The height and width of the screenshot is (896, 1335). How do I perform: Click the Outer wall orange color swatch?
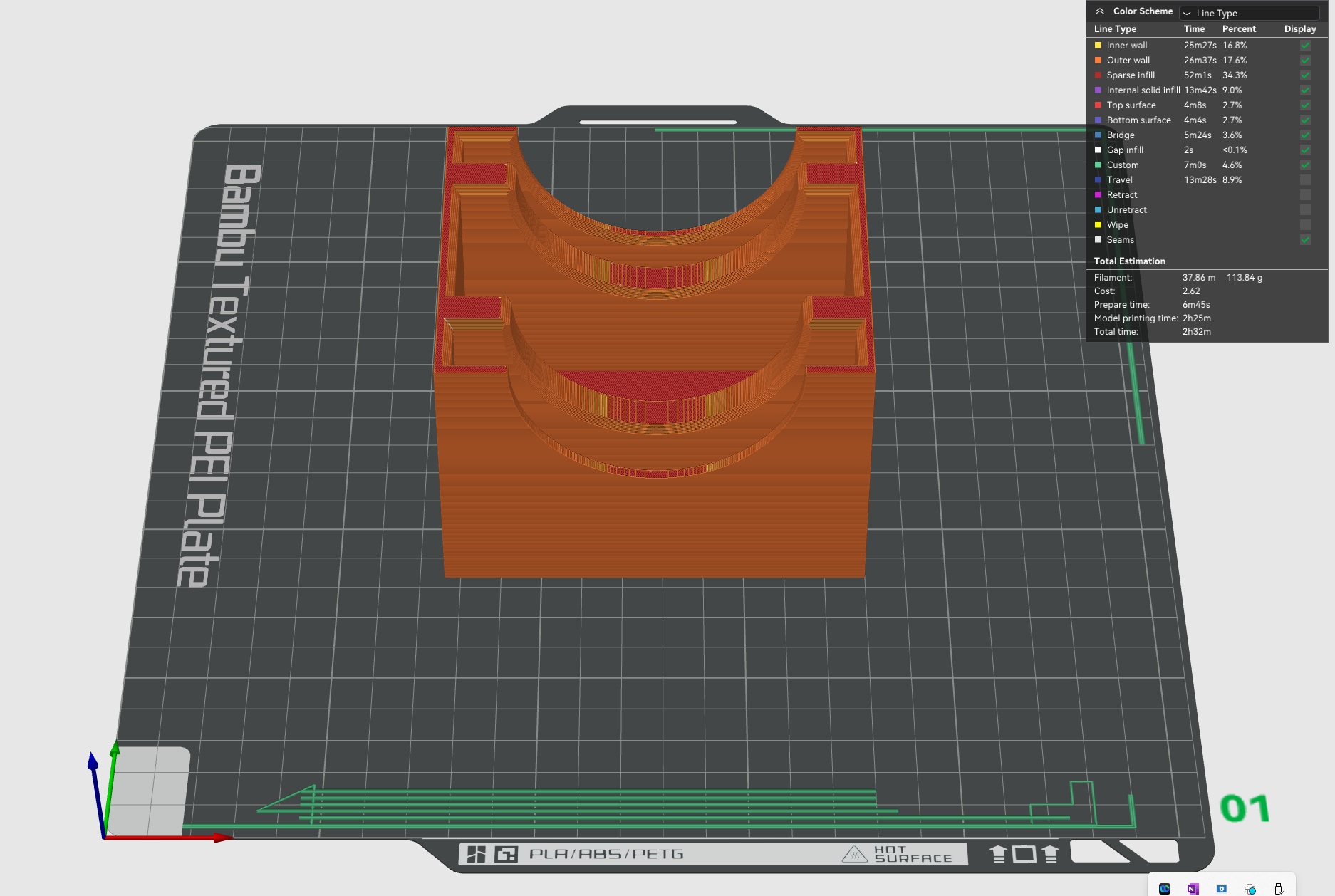click(x=1098, y=61)
